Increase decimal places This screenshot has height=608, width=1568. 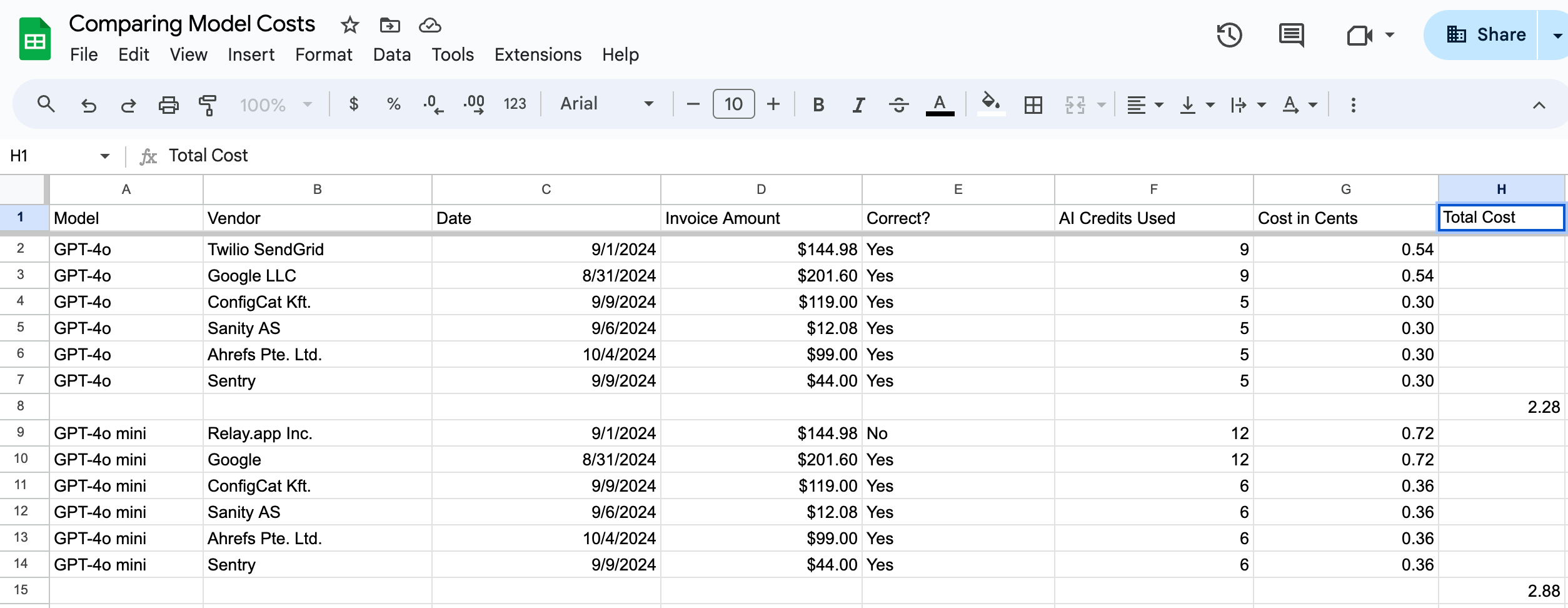[x=474, y=104]
